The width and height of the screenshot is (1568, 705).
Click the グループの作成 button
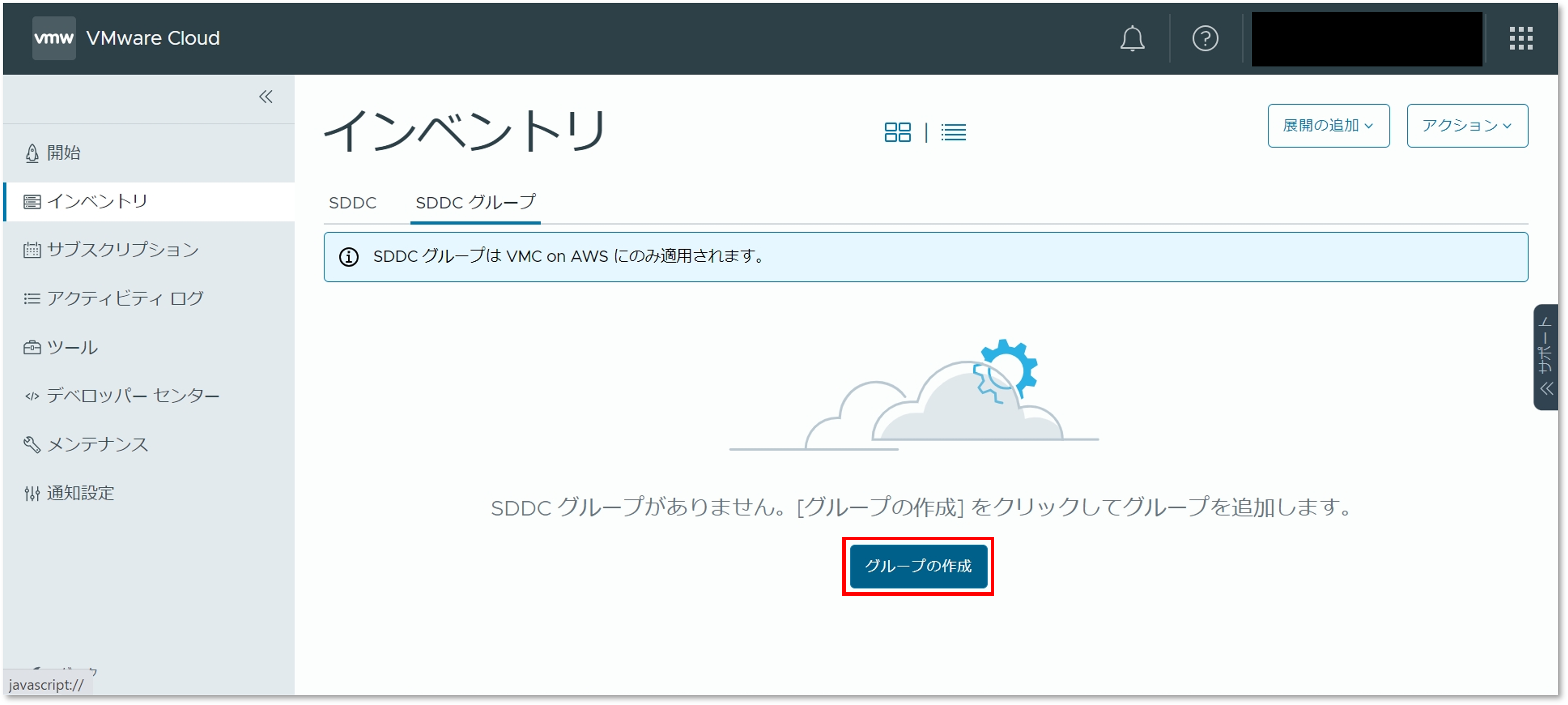pos(918,566)
